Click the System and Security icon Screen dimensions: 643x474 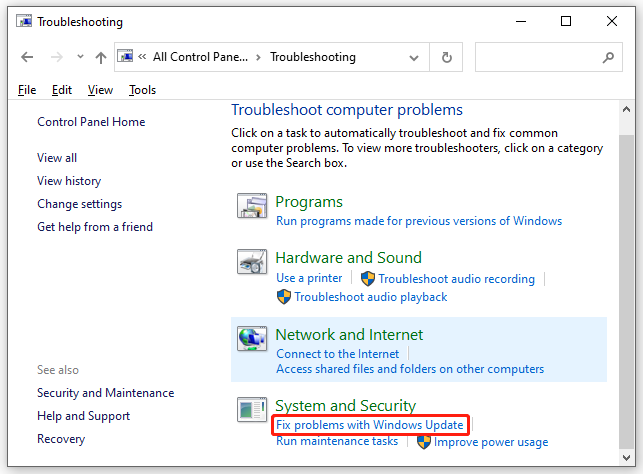252,410
